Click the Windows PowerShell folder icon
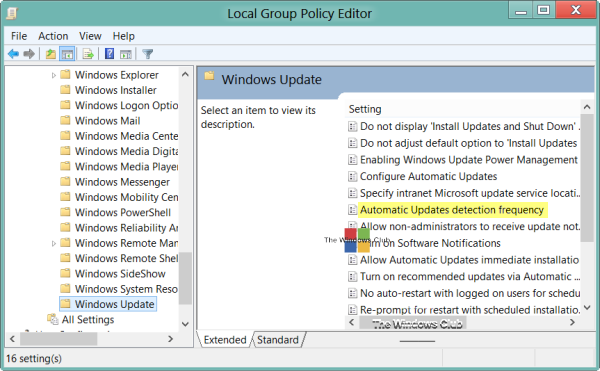 point(65,212)
